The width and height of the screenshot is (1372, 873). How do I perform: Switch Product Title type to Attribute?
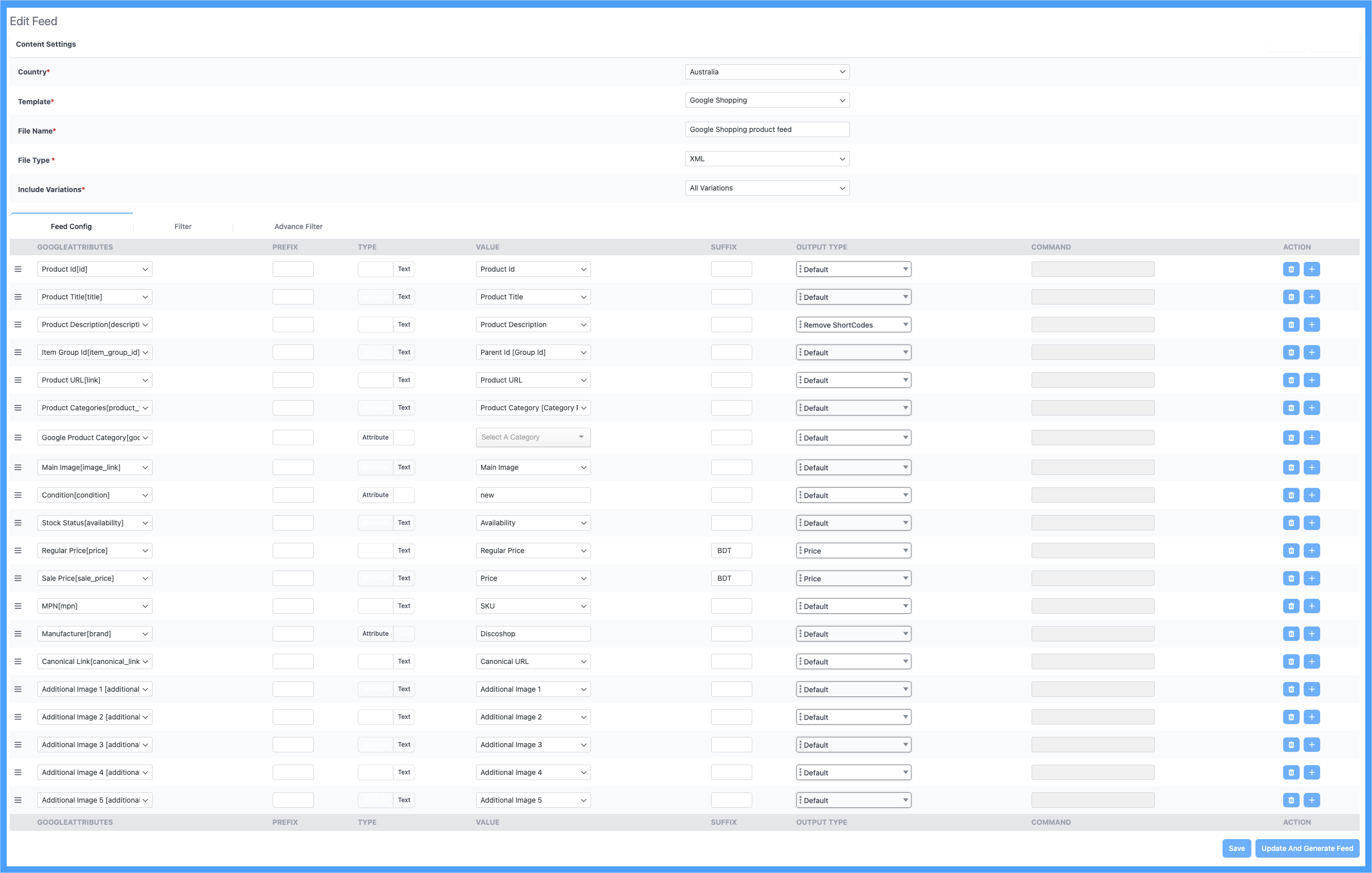point(375,297)
